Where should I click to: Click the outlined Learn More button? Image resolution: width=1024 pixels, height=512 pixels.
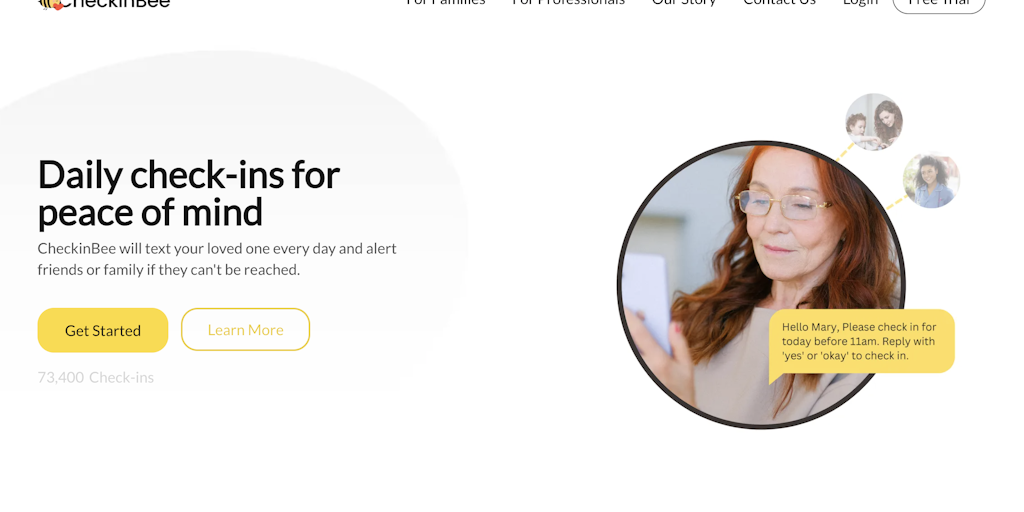(x=245, y=329)
